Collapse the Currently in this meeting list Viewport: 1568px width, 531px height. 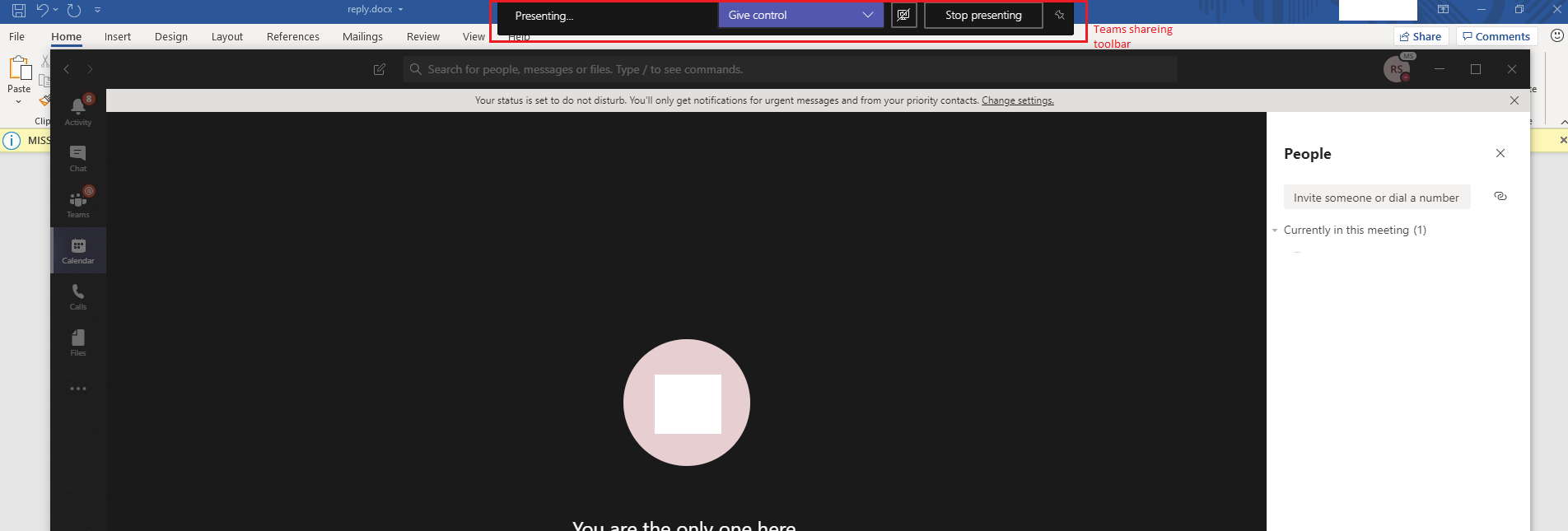pos(1275,231)
